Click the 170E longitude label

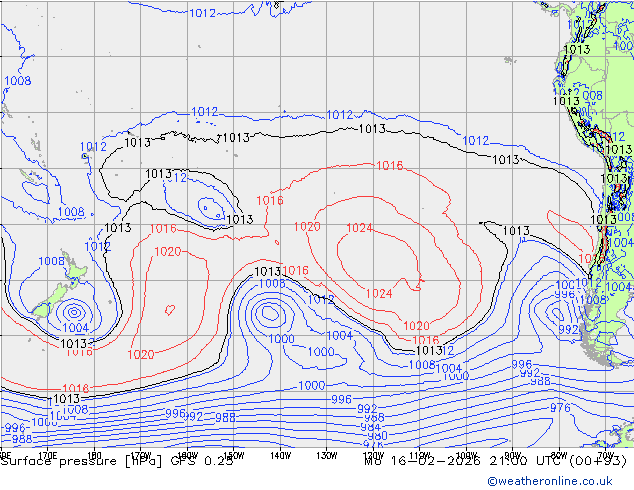(48, 455)
